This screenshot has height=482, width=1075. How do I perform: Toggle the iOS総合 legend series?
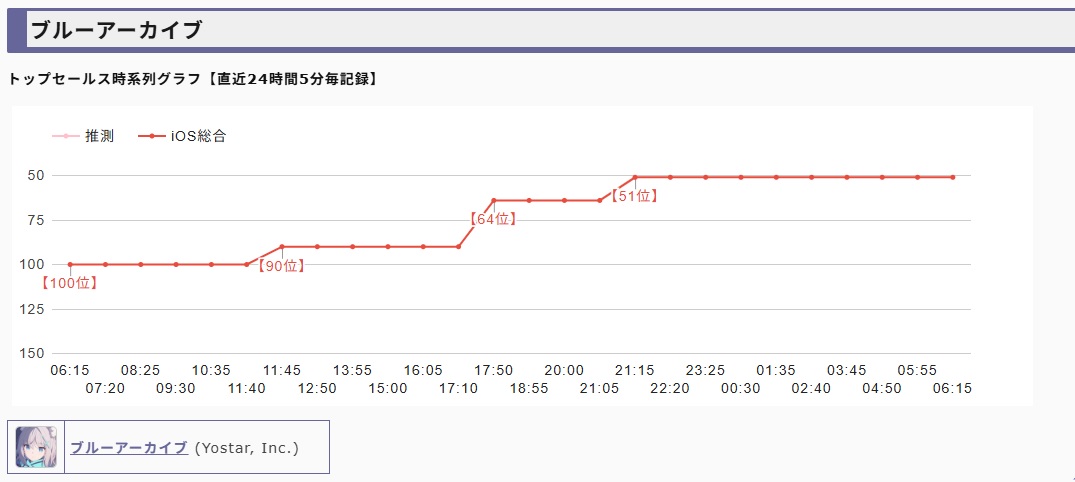pyautogui.click(x=198, y=136)
